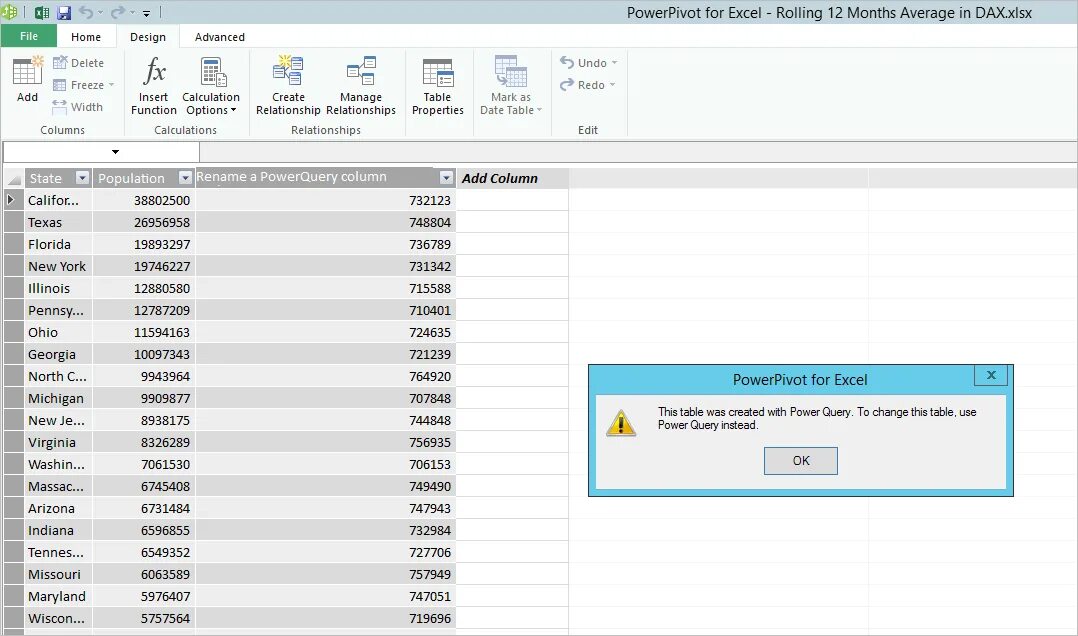Open Insert Function (fx)
Screen dimensions: 1078x636
[x=154, y=86]
